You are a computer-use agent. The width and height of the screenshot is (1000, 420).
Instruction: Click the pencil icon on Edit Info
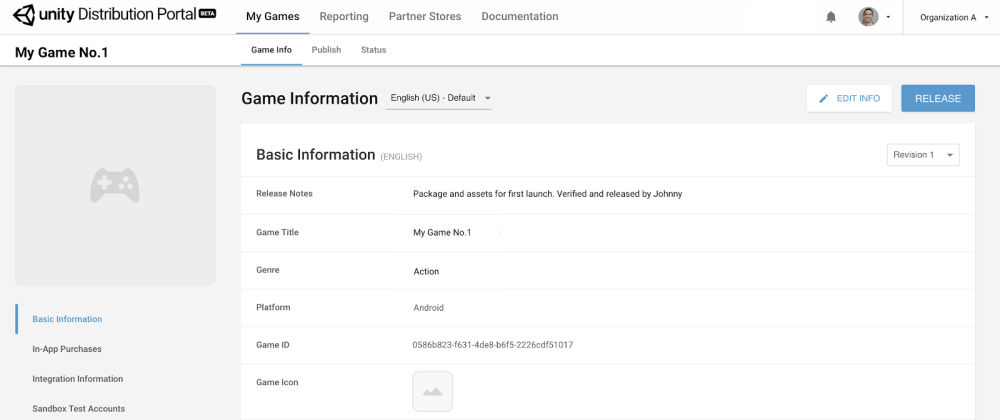tap(824, 98)
